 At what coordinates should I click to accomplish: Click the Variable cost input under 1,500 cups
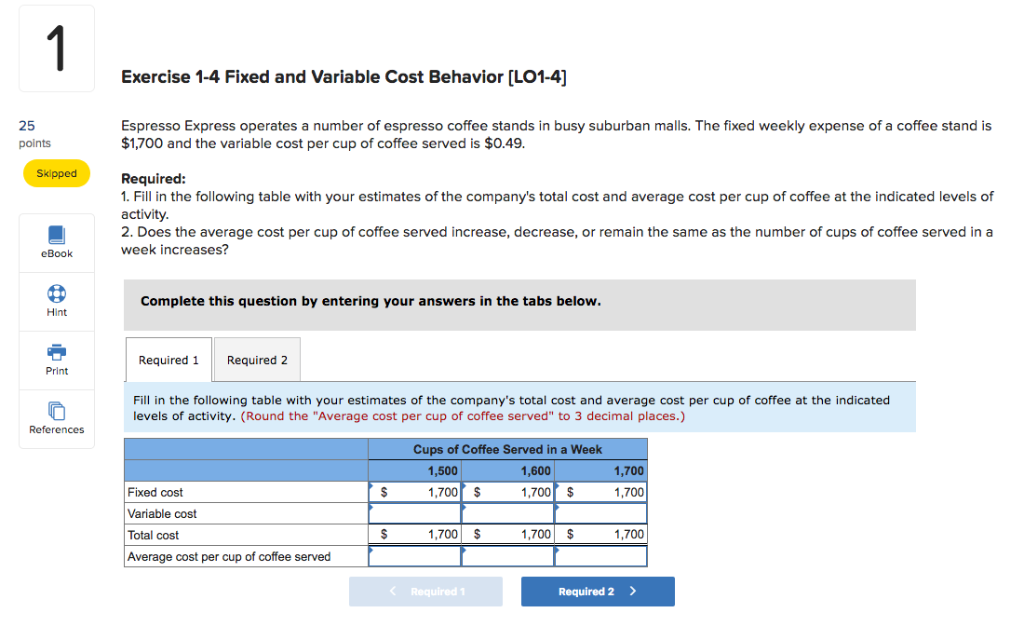tap(415, 513)
